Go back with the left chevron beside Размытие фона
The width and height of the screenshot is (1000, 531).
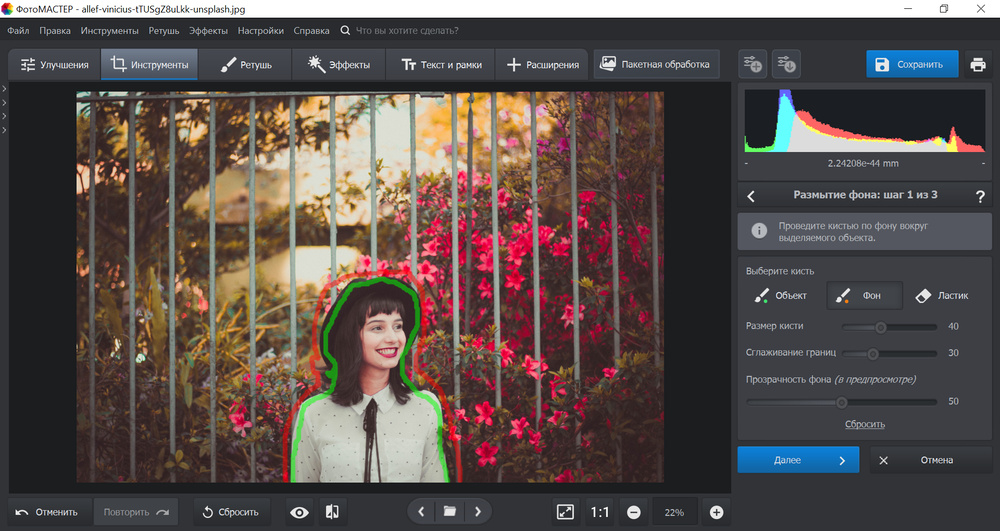click(752, 197)
